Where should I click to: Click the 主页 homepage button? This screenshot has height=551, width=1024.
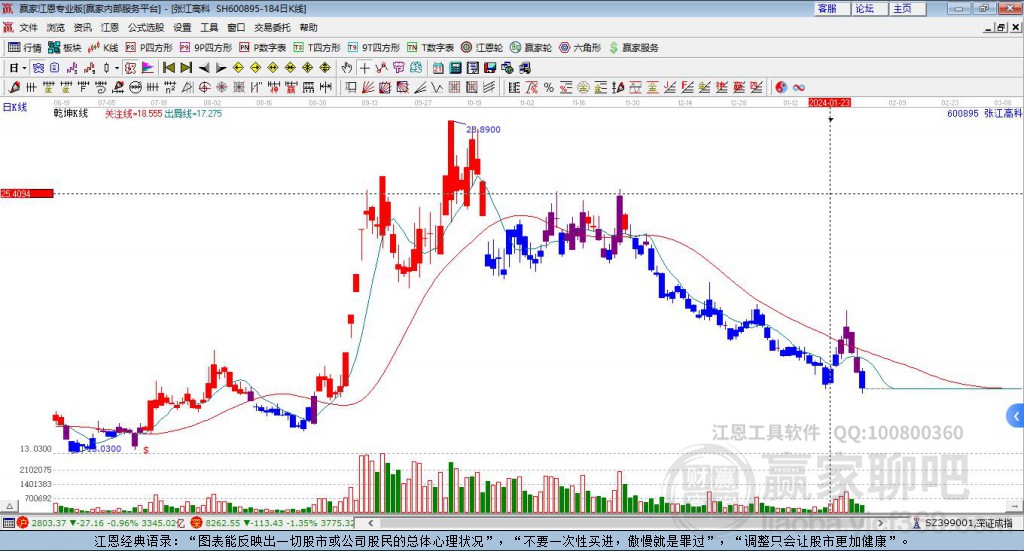pyautogui.click(x=907, y=8)
